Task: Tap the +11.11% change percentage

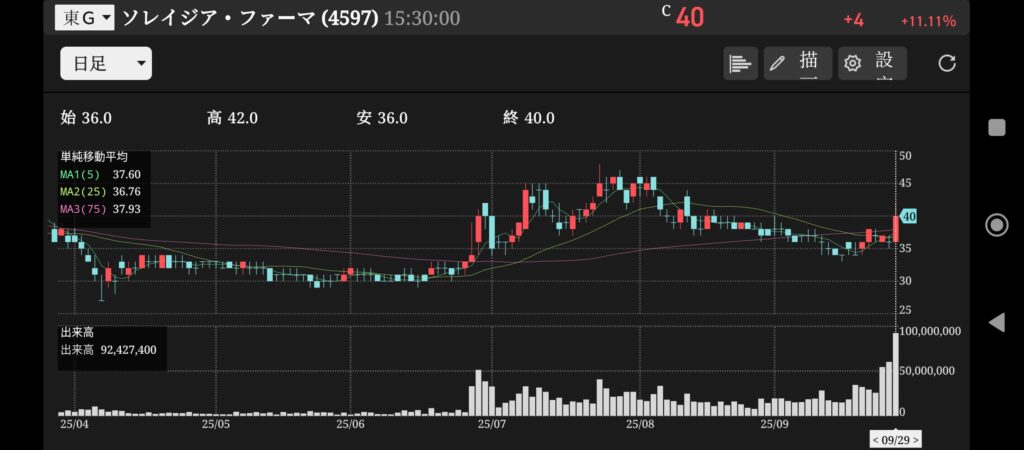Action: tap(927, 20)
